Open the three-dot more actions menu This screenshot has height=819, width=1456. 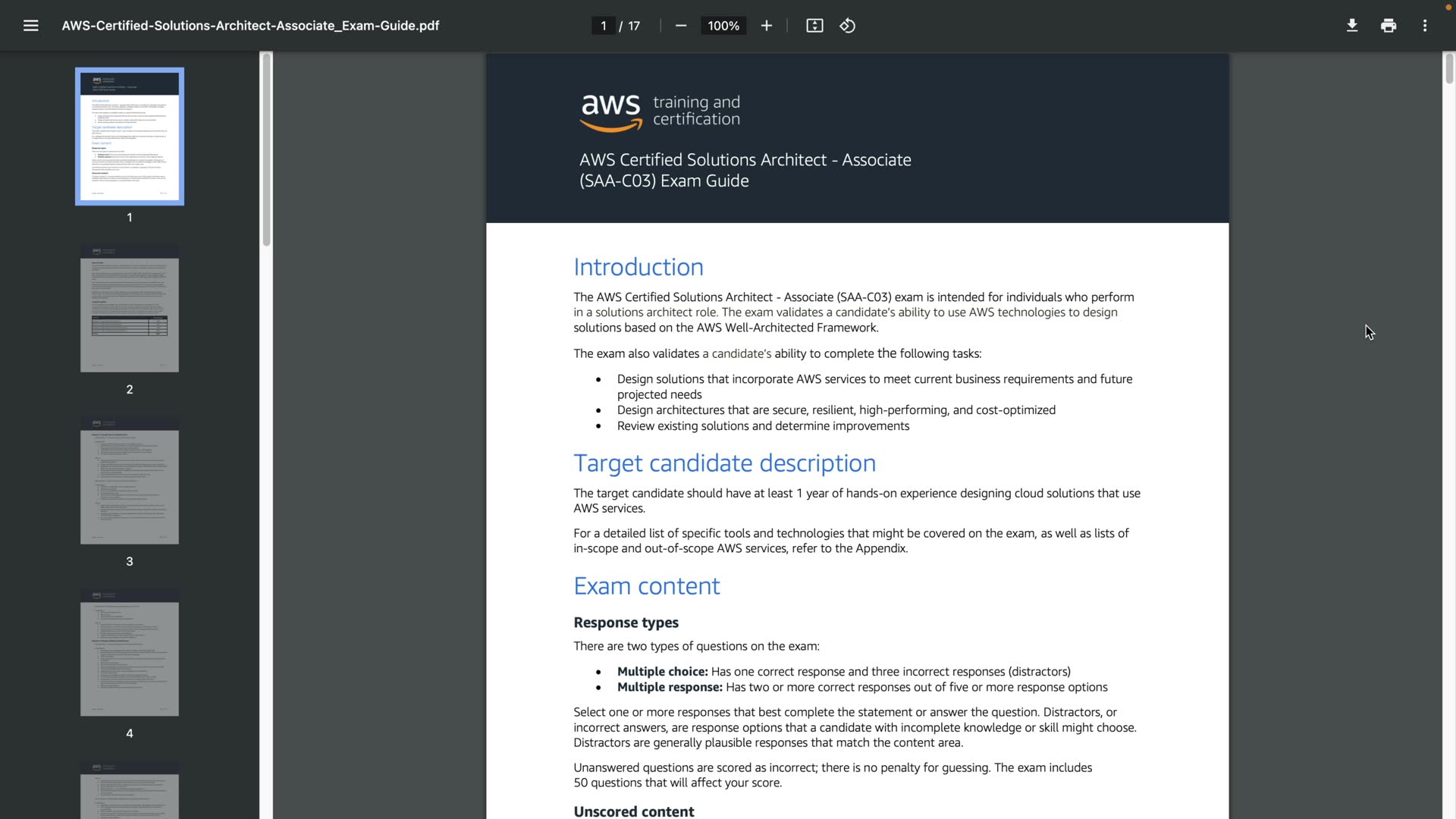[1425, 26]
